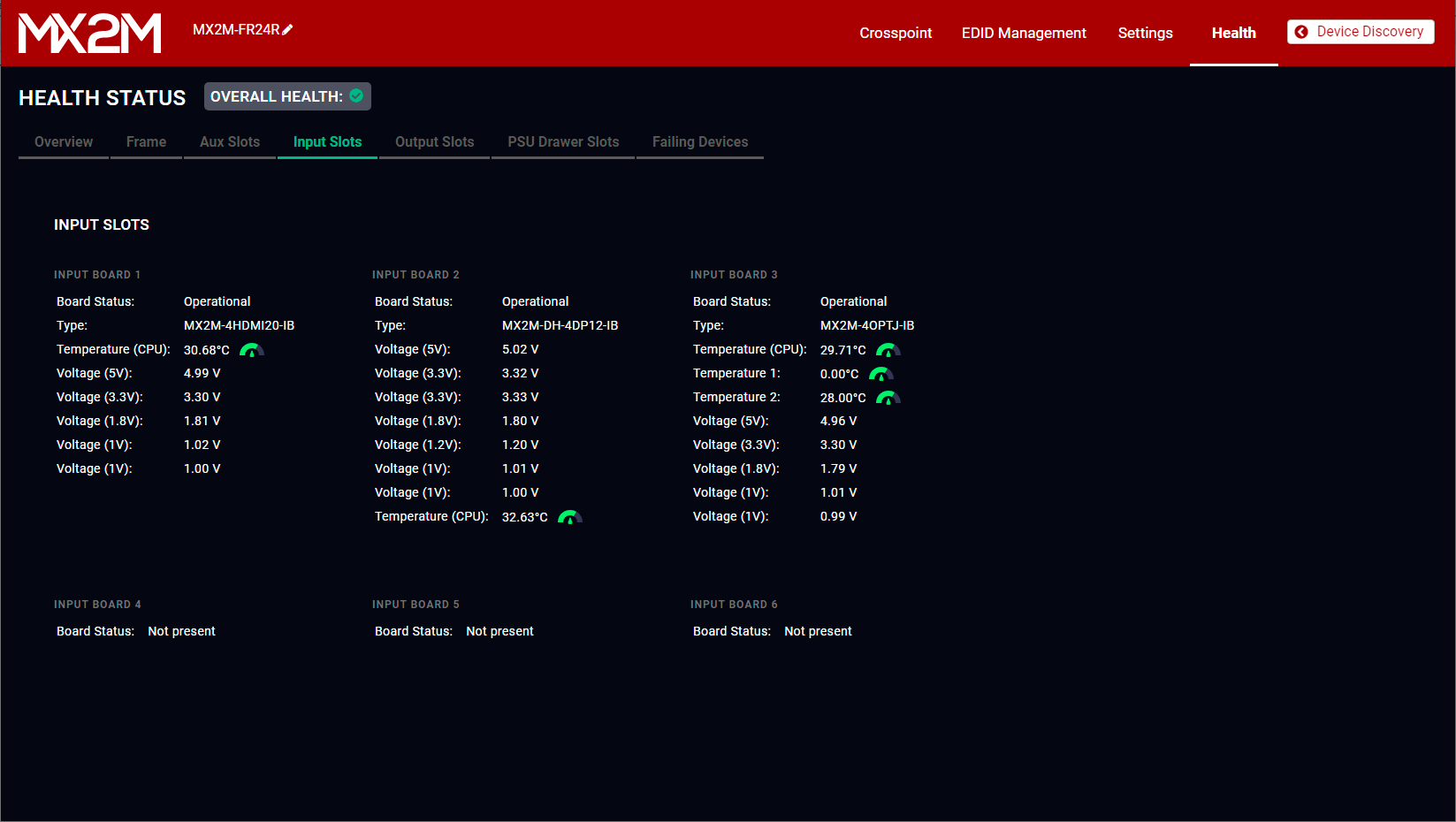Click voltage value 0.99 V
Viewport: 1456px width, 822px height.
(838, 516)
